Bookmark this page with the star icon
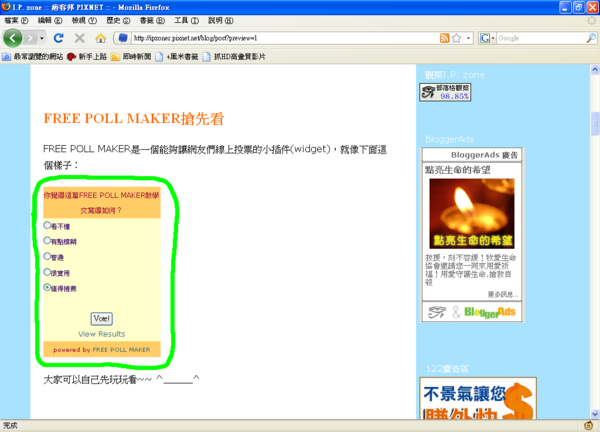The height and width of the screenshot is (432, 600). [457, 38]
